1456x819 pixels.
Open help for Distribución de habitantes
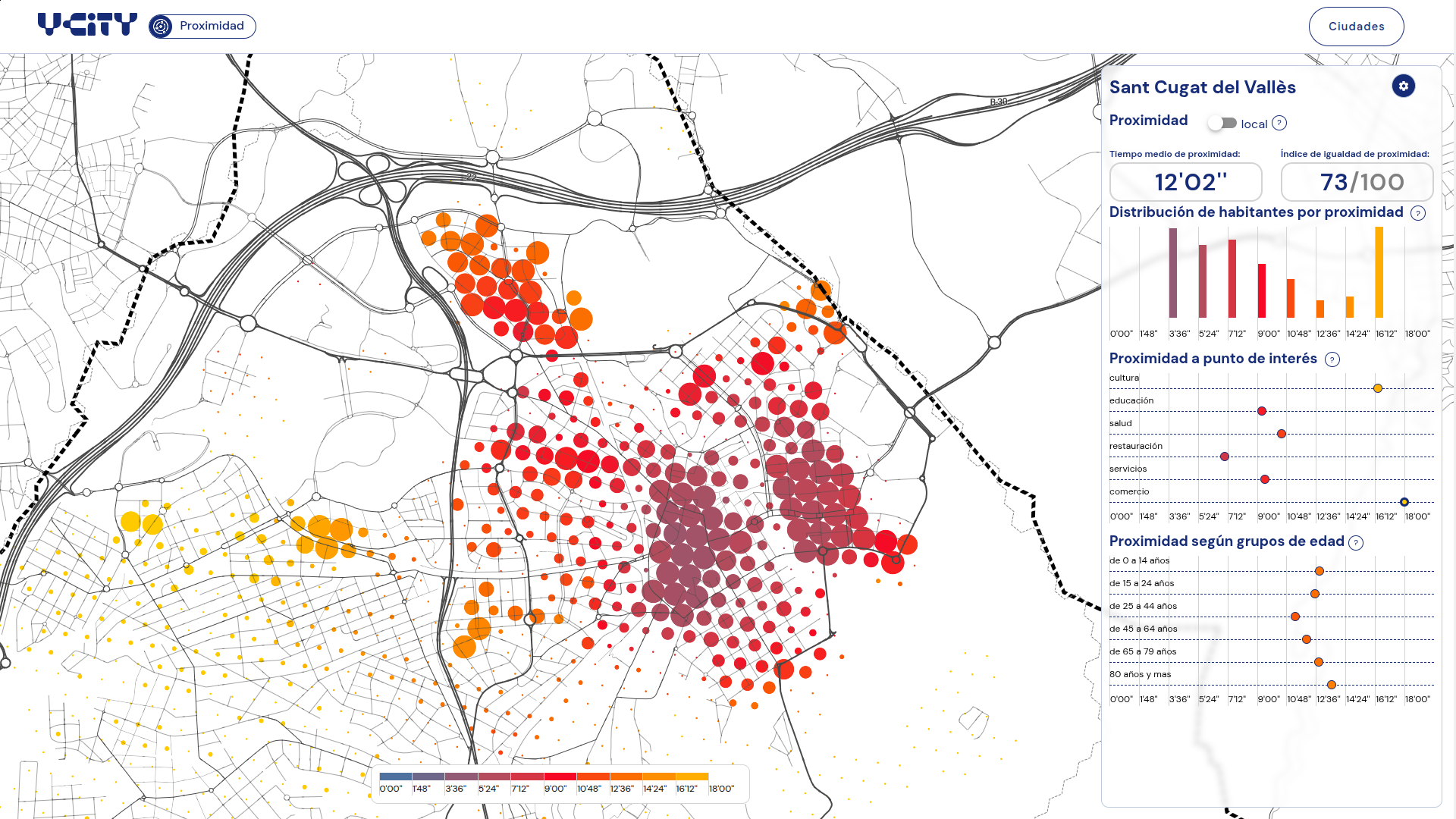click(1417, 213)
